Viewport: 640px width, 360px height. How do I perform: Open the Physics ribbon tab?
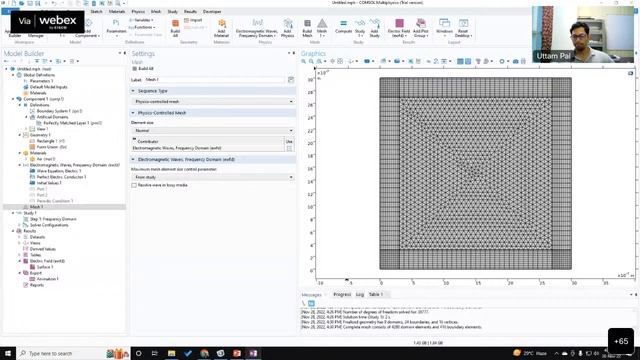click(x=138, y=12)
